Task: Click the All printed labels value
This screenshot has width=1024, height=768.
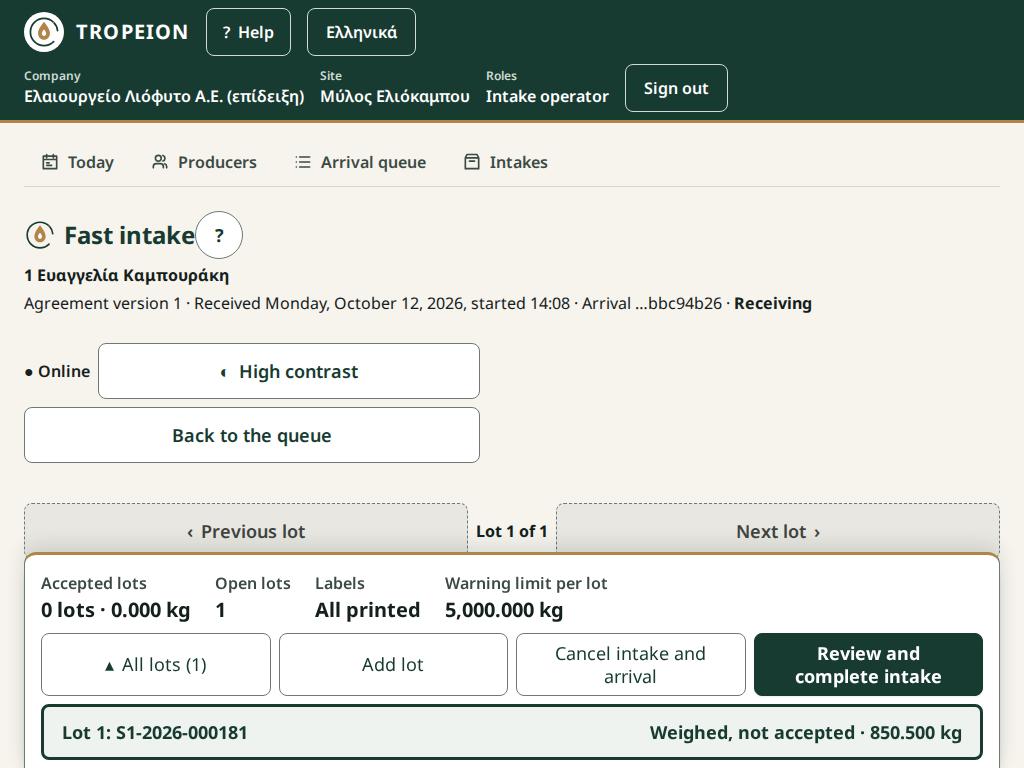Action: coord(368,610)
